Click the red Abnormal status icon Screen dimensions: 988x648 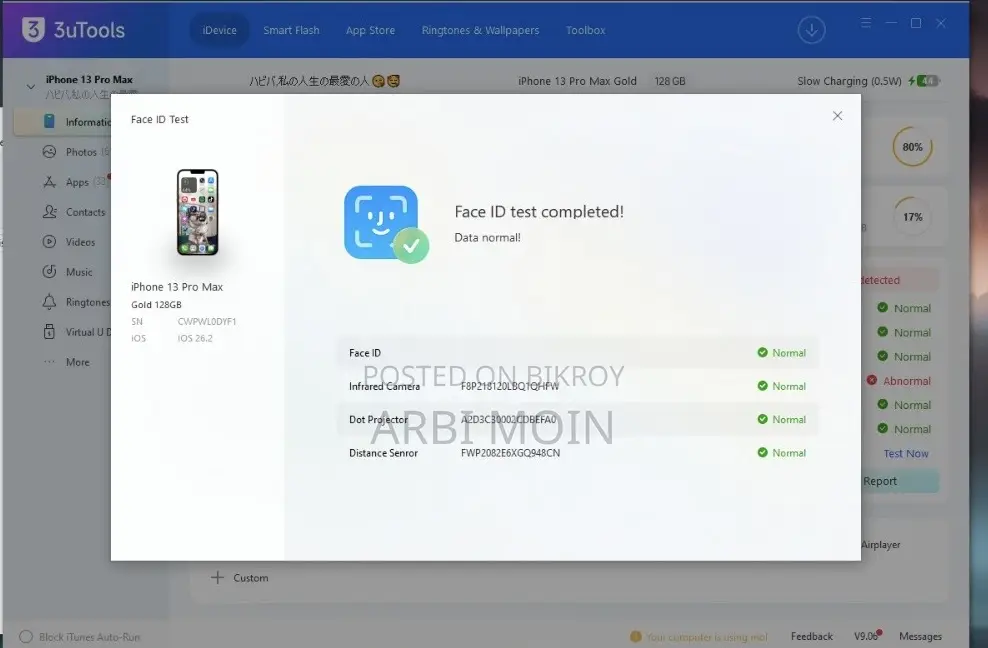[x=871, y=380]
